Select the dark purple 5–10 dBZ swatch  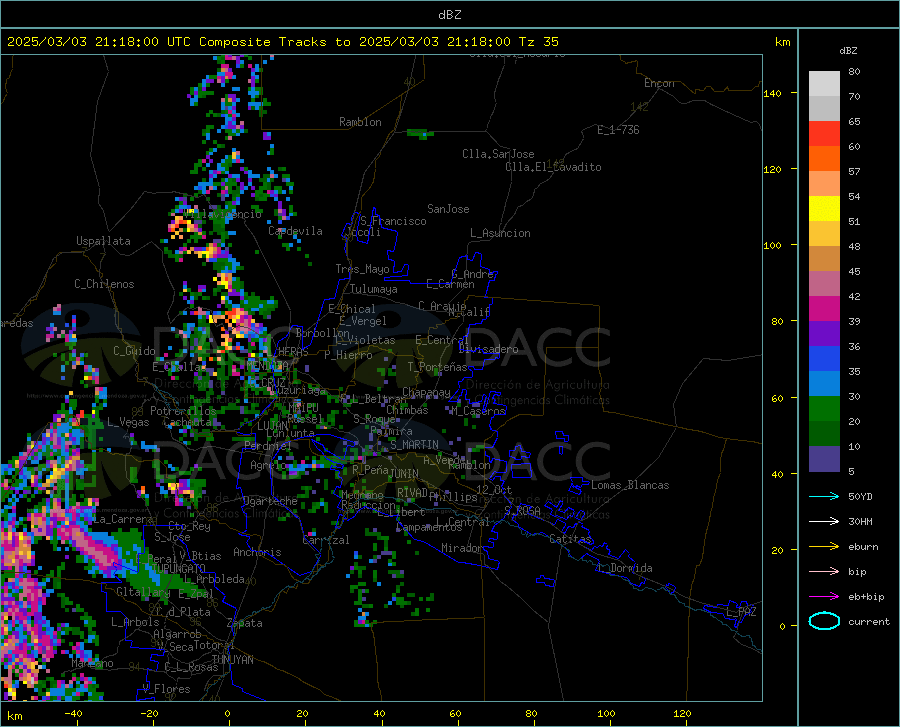pos(824,459)
